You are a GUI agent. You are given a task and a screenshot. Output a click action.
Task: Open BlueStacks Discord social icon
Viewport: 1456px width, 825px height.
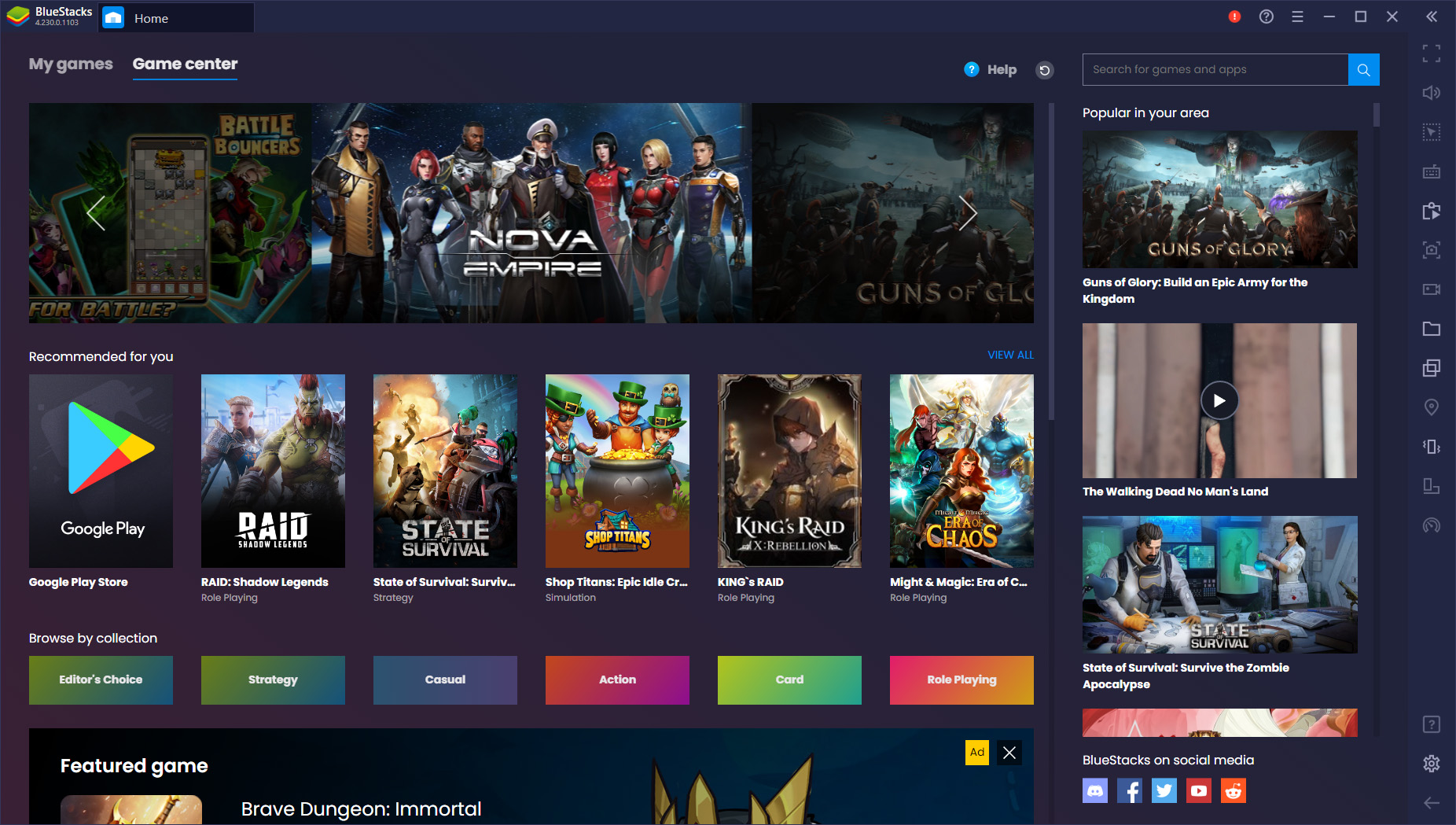(1095, 790)
